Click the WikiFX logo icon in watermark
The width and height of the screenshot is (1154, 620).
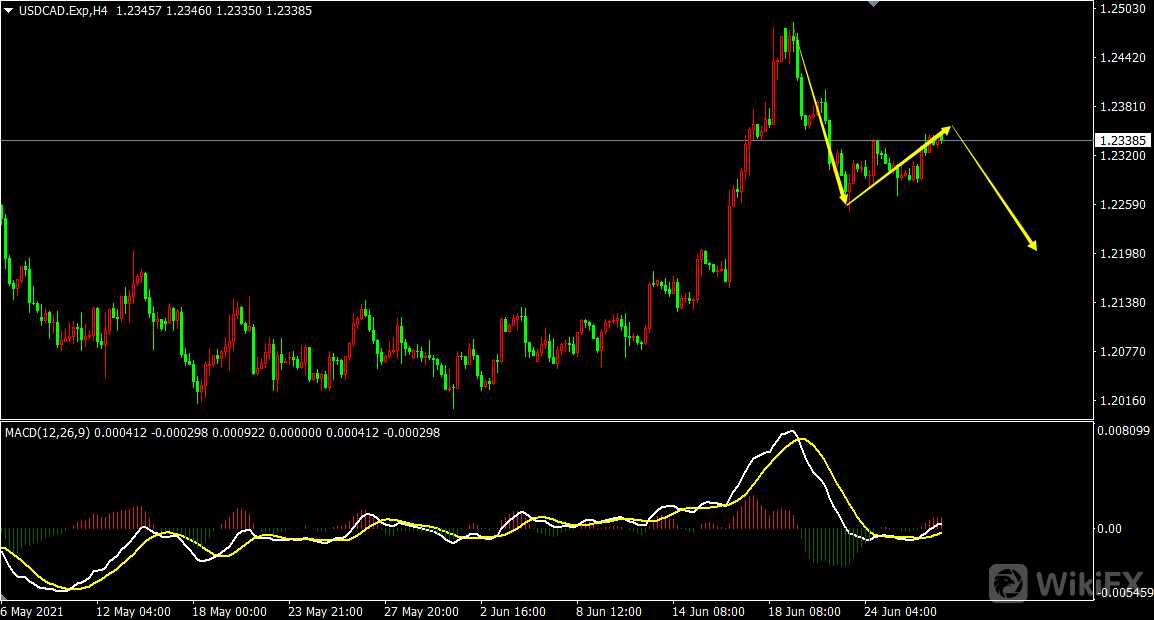[1008, 582]
